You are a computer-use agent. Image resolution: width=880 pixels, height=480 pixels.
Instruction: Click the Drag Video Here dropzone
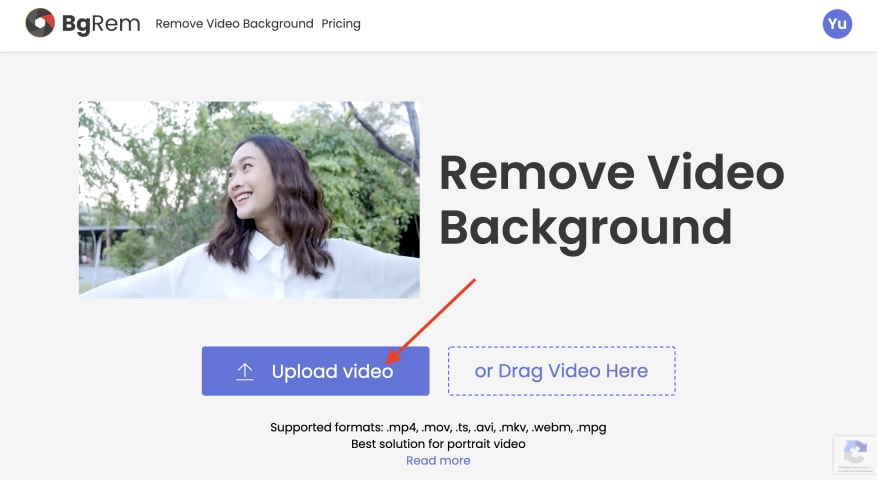561,371
